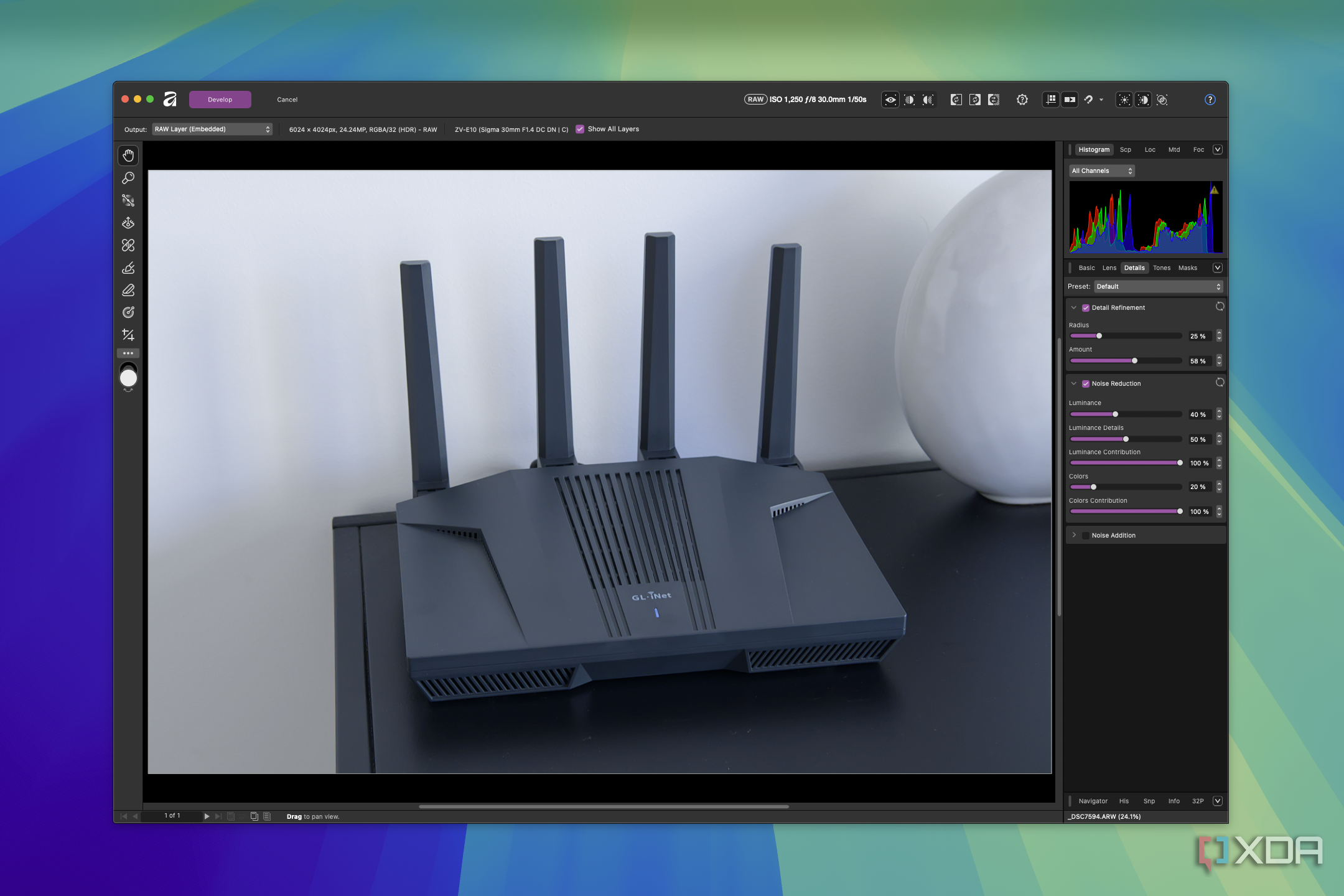Toggle single view eye icon
Viewport: 1344px width, 896px height.
point(890,100)
